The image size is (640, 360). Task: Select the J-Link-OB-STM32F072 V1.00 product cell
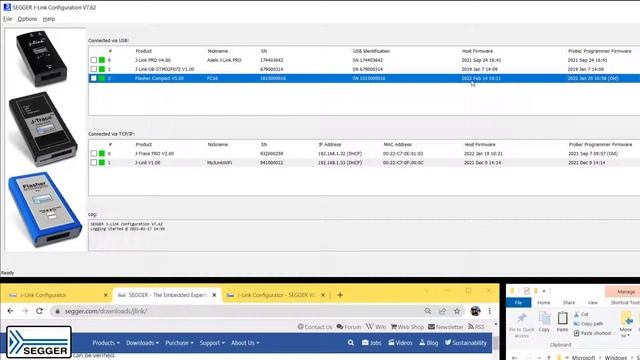164,69
